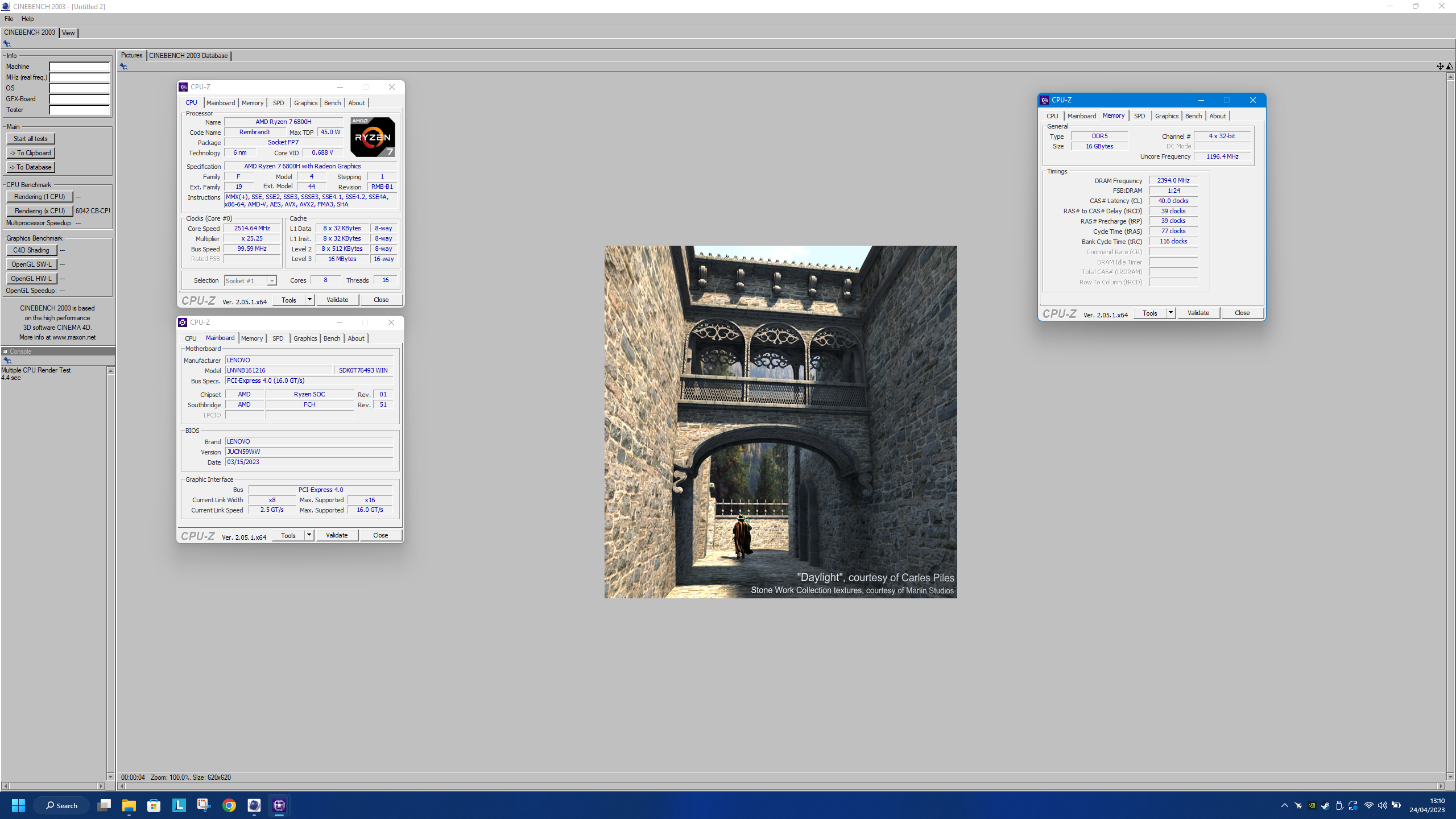Image resolution: width=1456 pixels, height=819 pixels.
Task: Click the pin icon in the Console panel
Action: (x=7, y=361)
